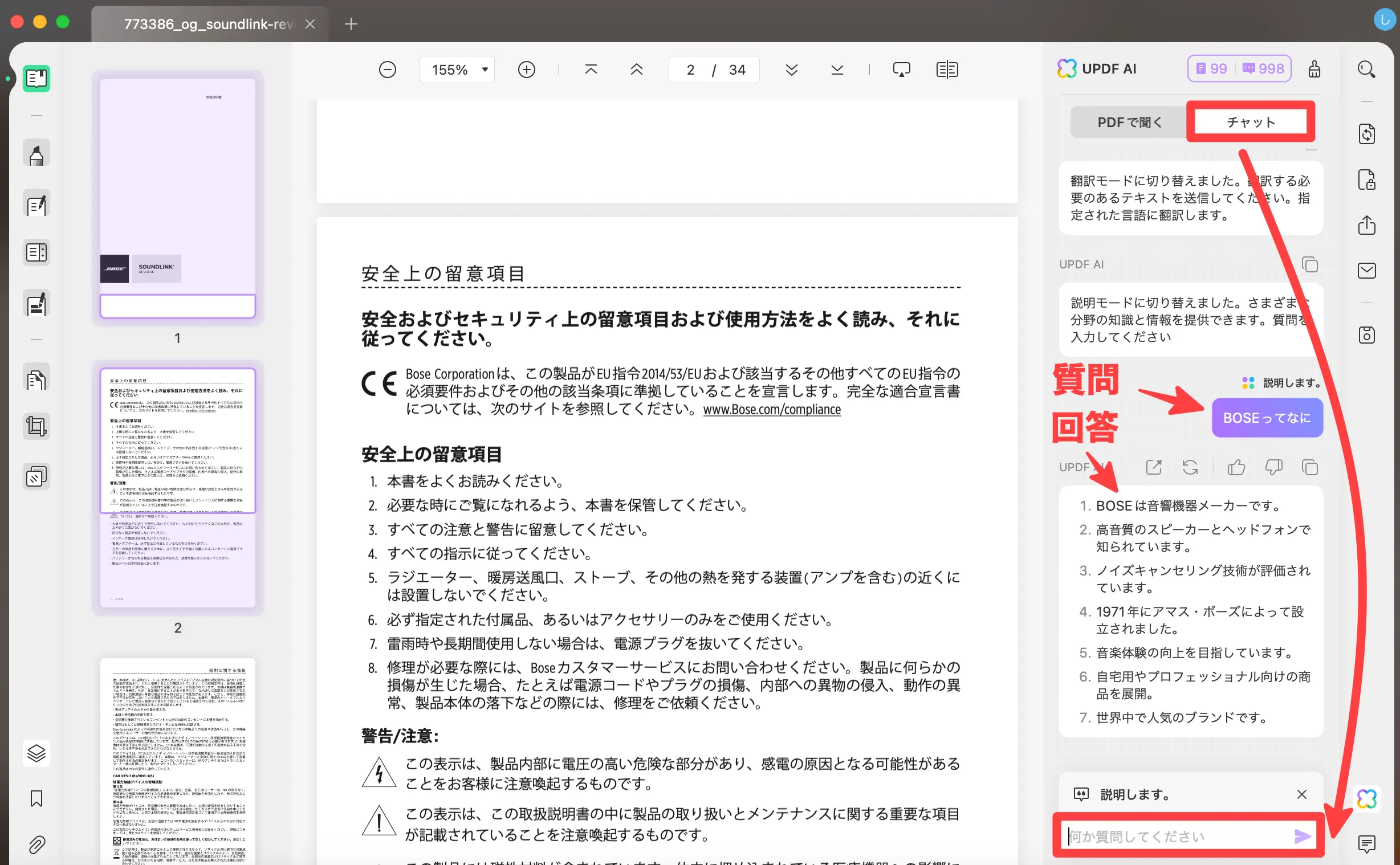
Task: Start slideshow presentation mode
Action: click(902, 70)
